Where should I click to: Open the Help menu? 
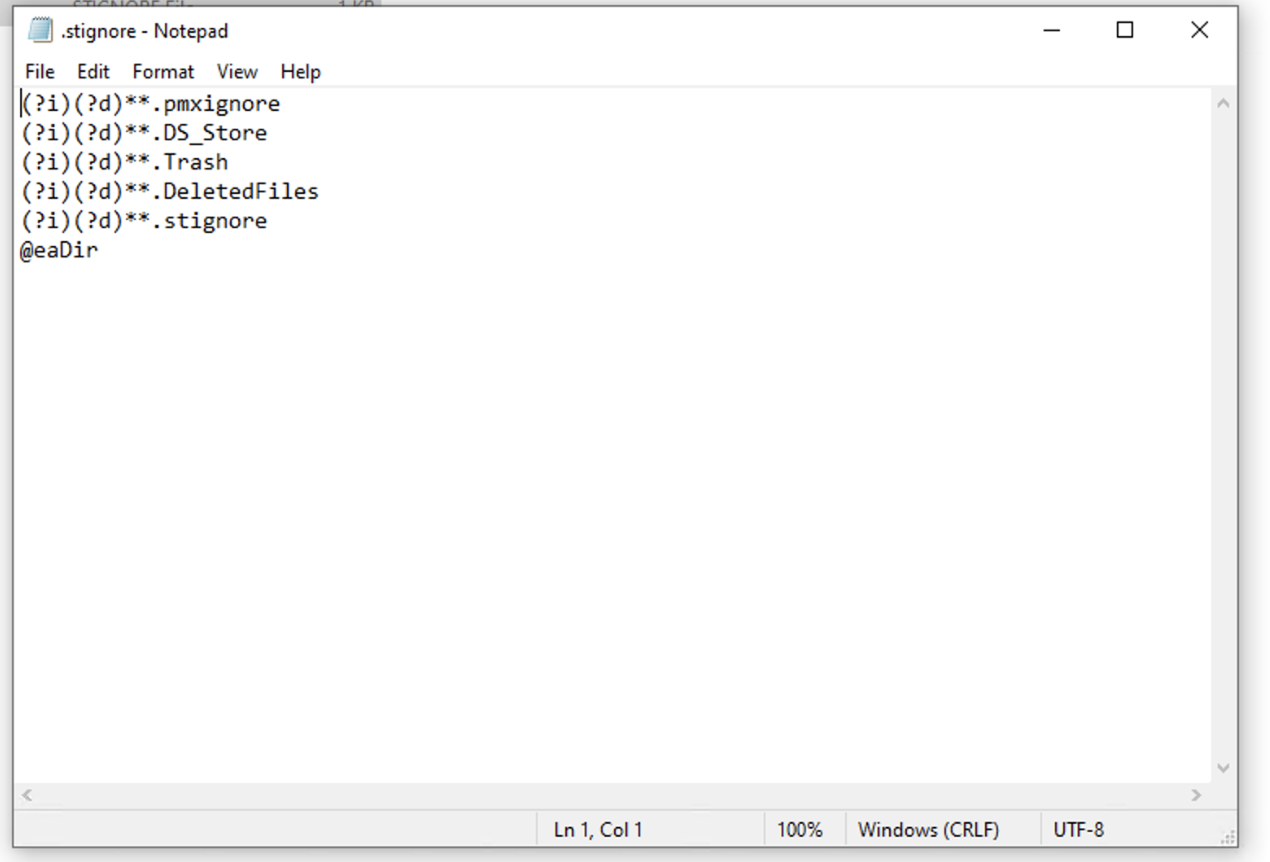pyautogui.click(x=300, y=72)
